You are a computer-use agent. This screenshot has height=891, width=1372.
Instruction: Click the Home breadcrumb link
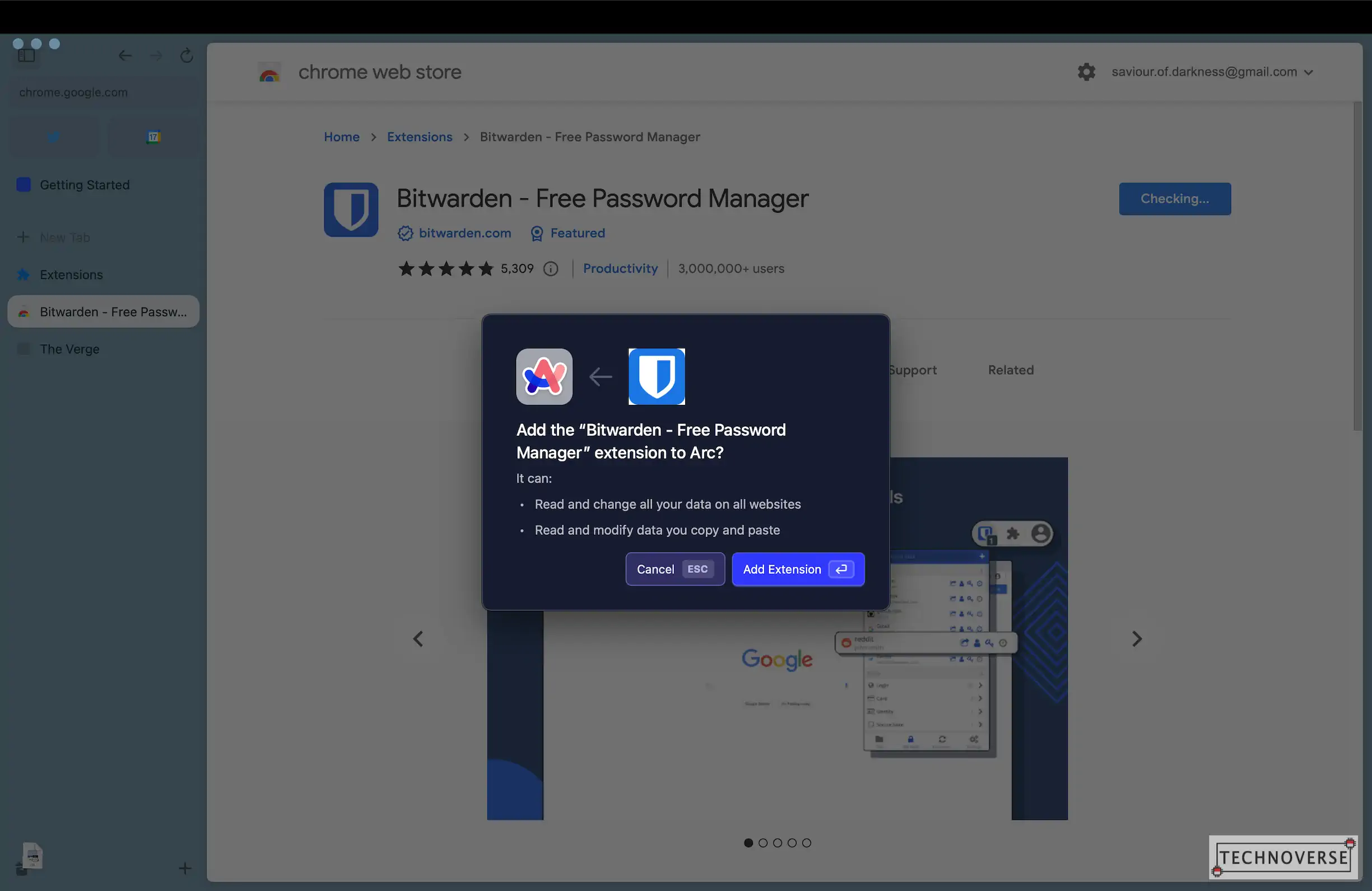tap(341, 137)
